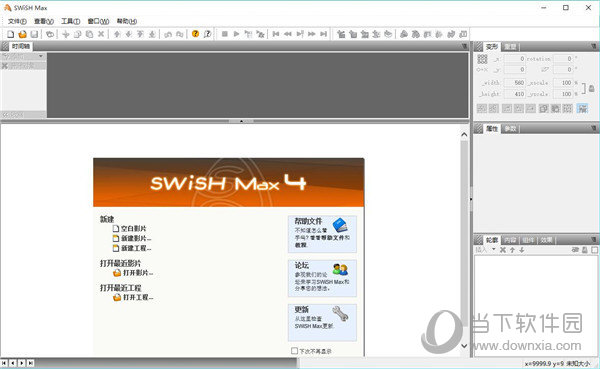
Task: Switch to the 内容 tab
Action: point(510,240)
